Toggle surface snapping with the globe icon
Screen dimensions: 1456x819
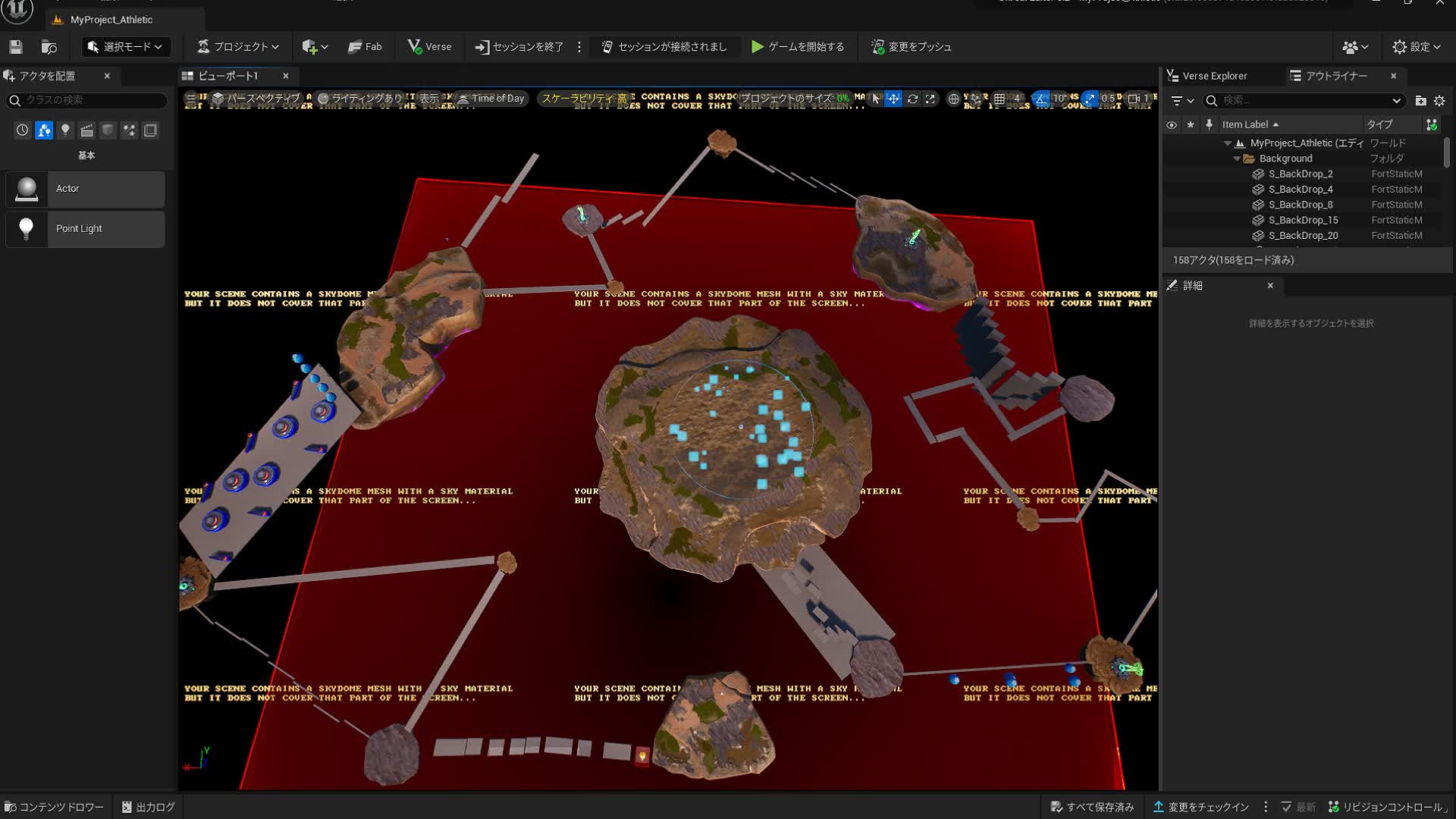953,99
